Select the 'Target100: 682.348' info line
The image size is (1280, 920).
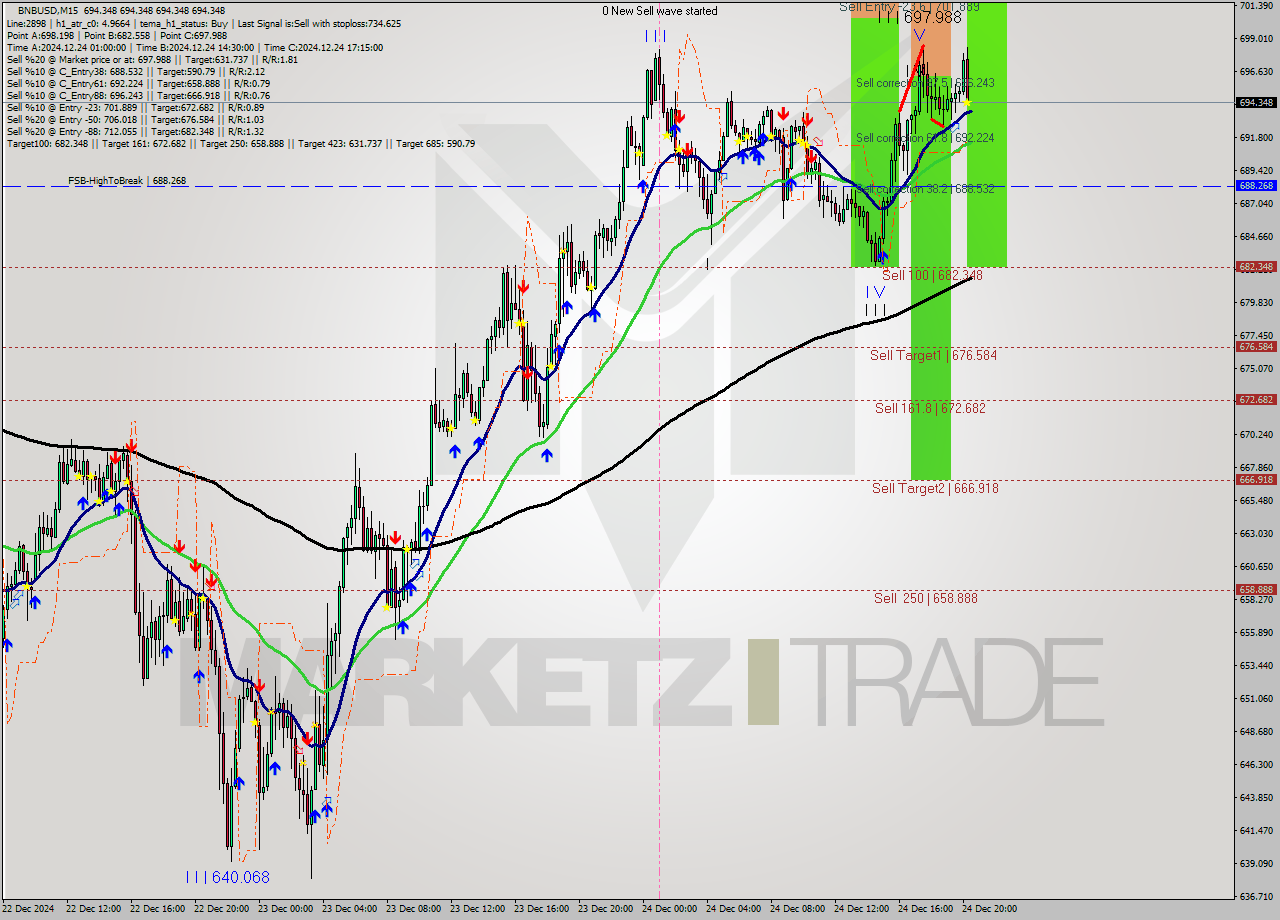click(x=240, y=144)
